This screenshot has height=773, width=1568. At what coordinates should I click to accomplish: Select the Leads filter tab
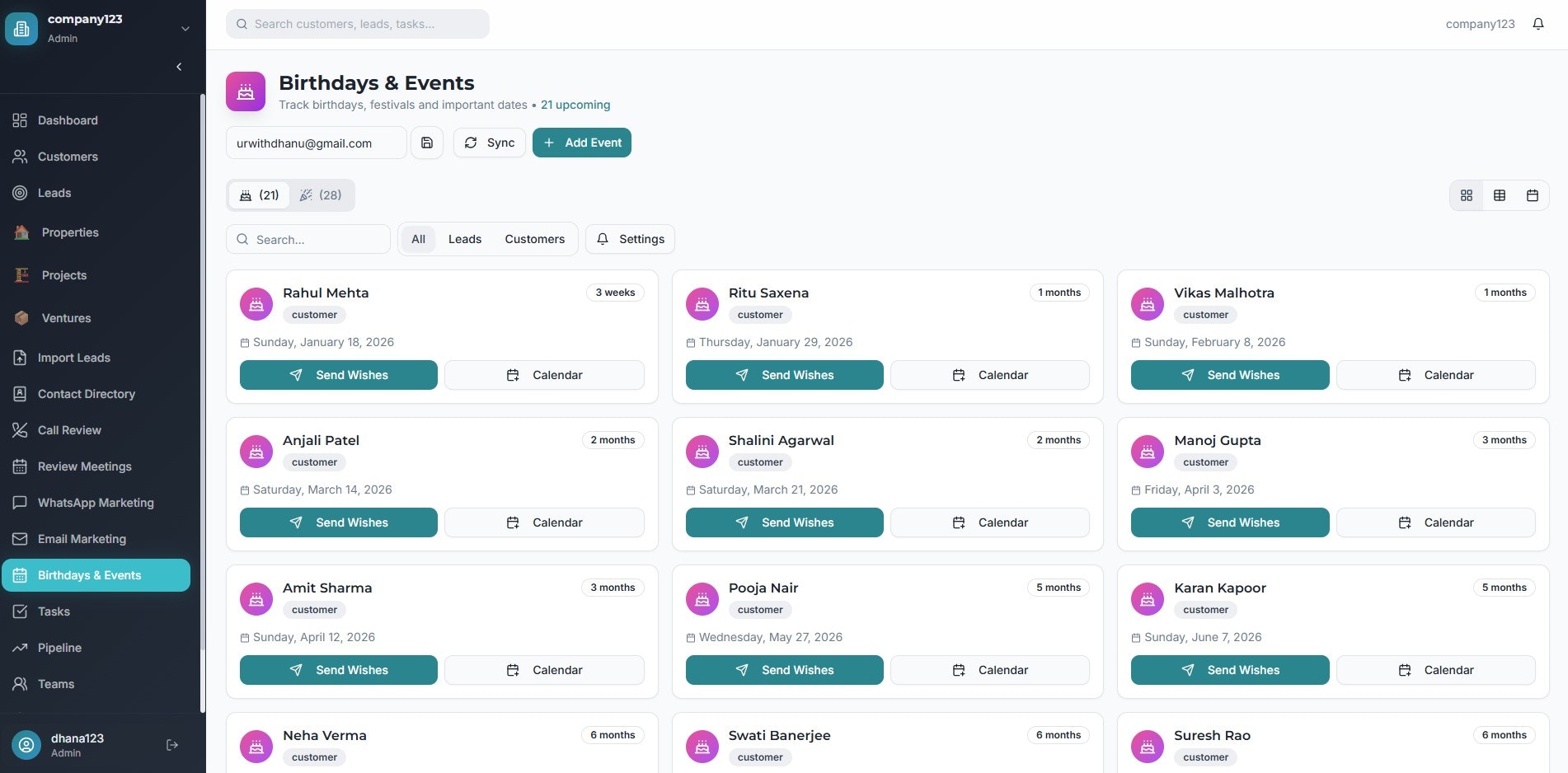coord(464,239)
